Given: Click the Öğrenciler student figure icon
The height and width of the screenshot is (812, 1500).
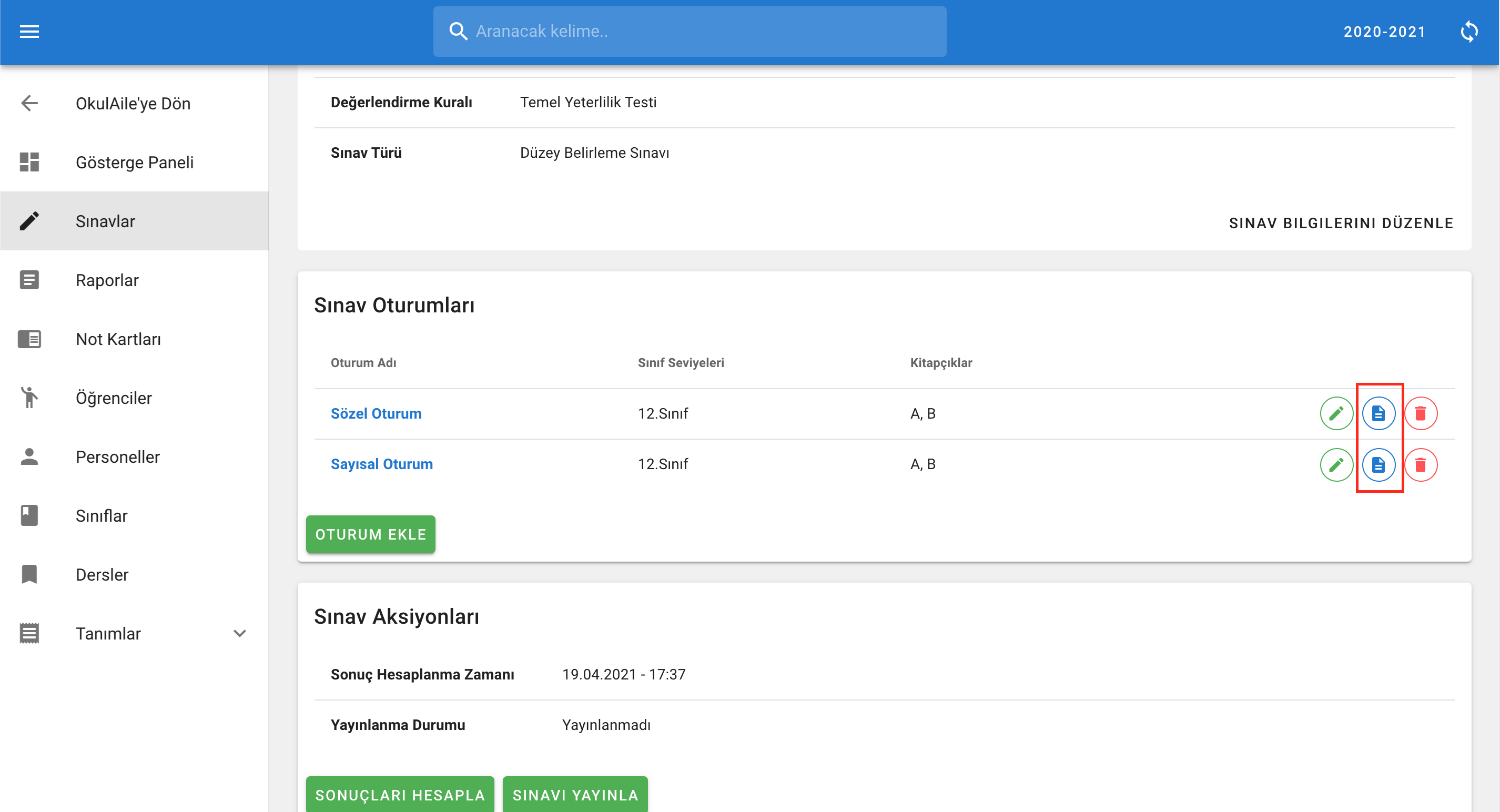Looking at the screenshot, I should (x=29, y=398).
